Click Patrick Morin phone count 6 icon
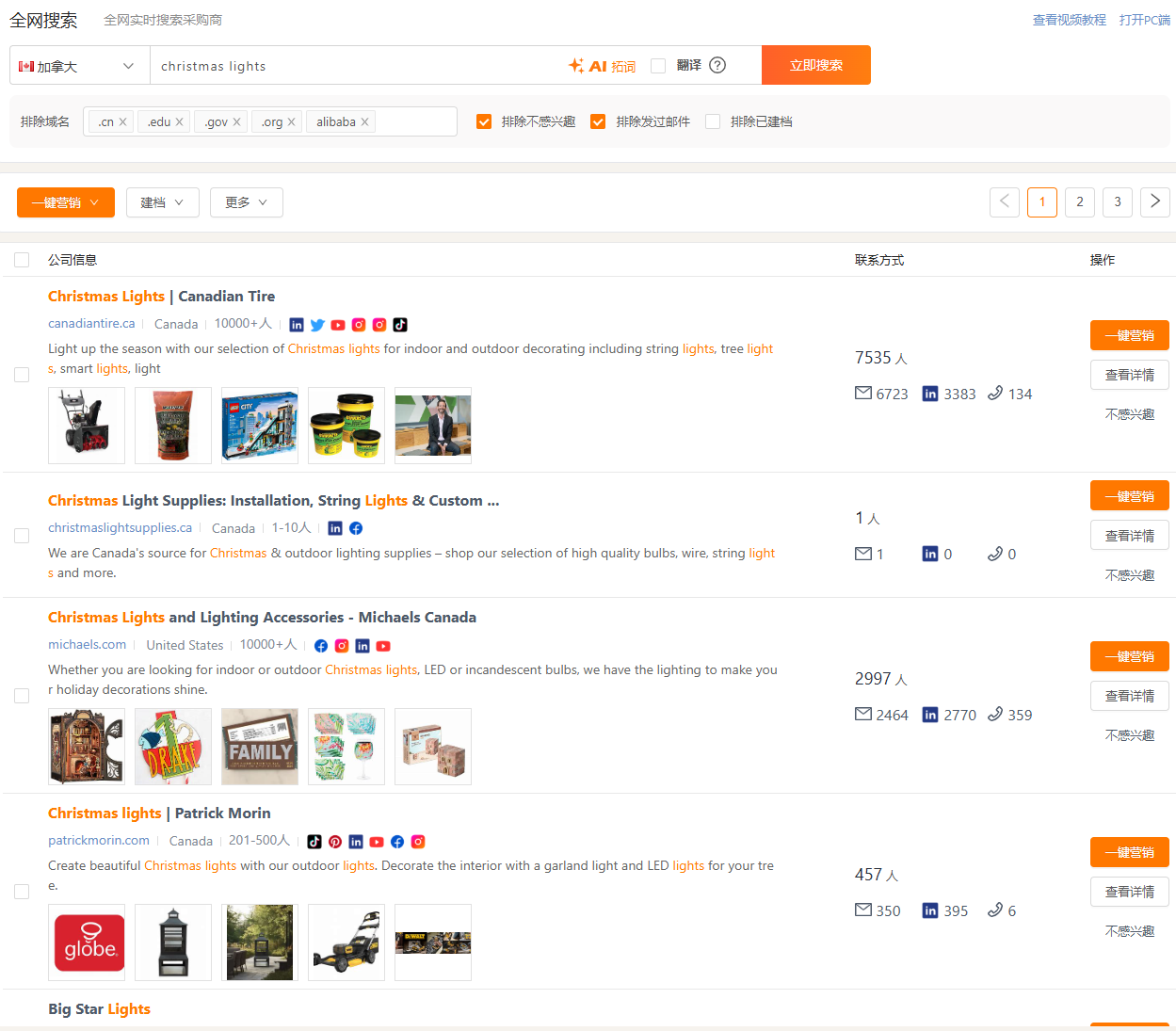 pos(995,910)
